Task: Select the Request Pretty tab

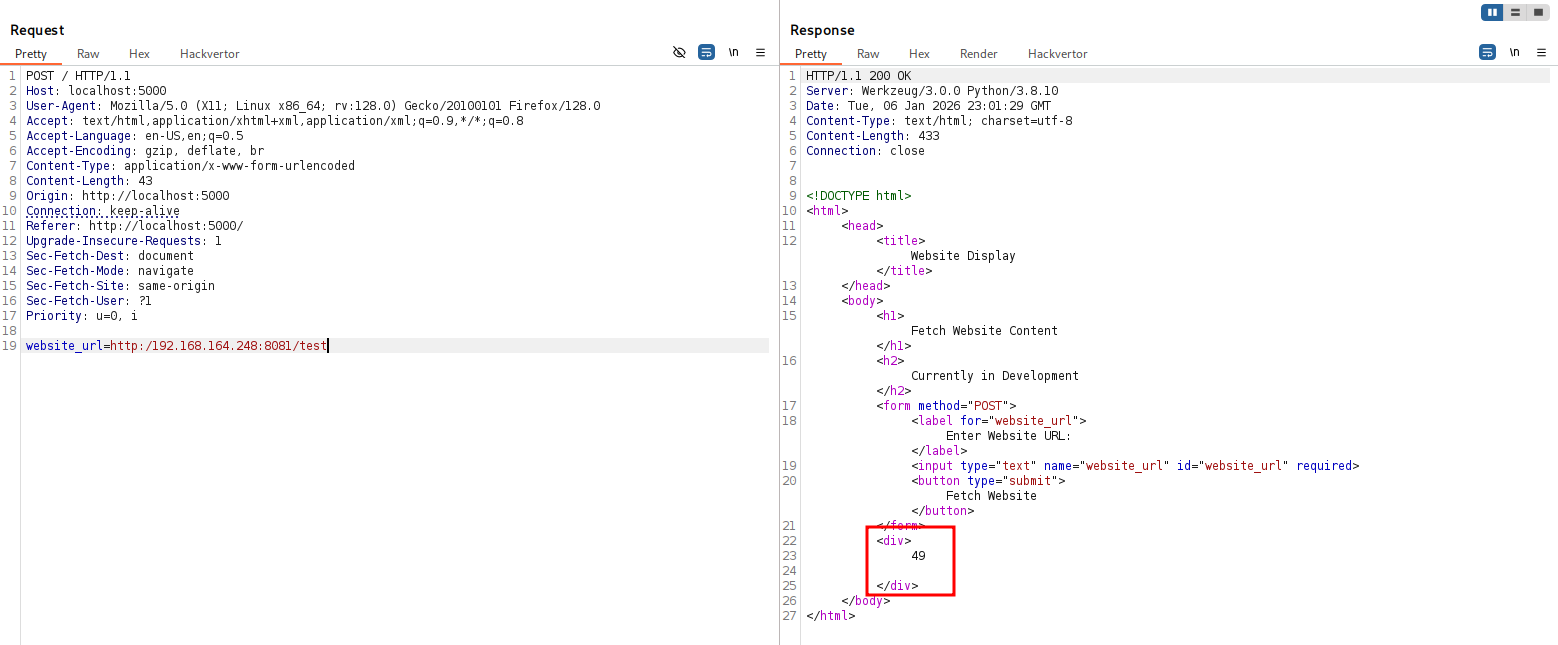Action: click(31, 54)
